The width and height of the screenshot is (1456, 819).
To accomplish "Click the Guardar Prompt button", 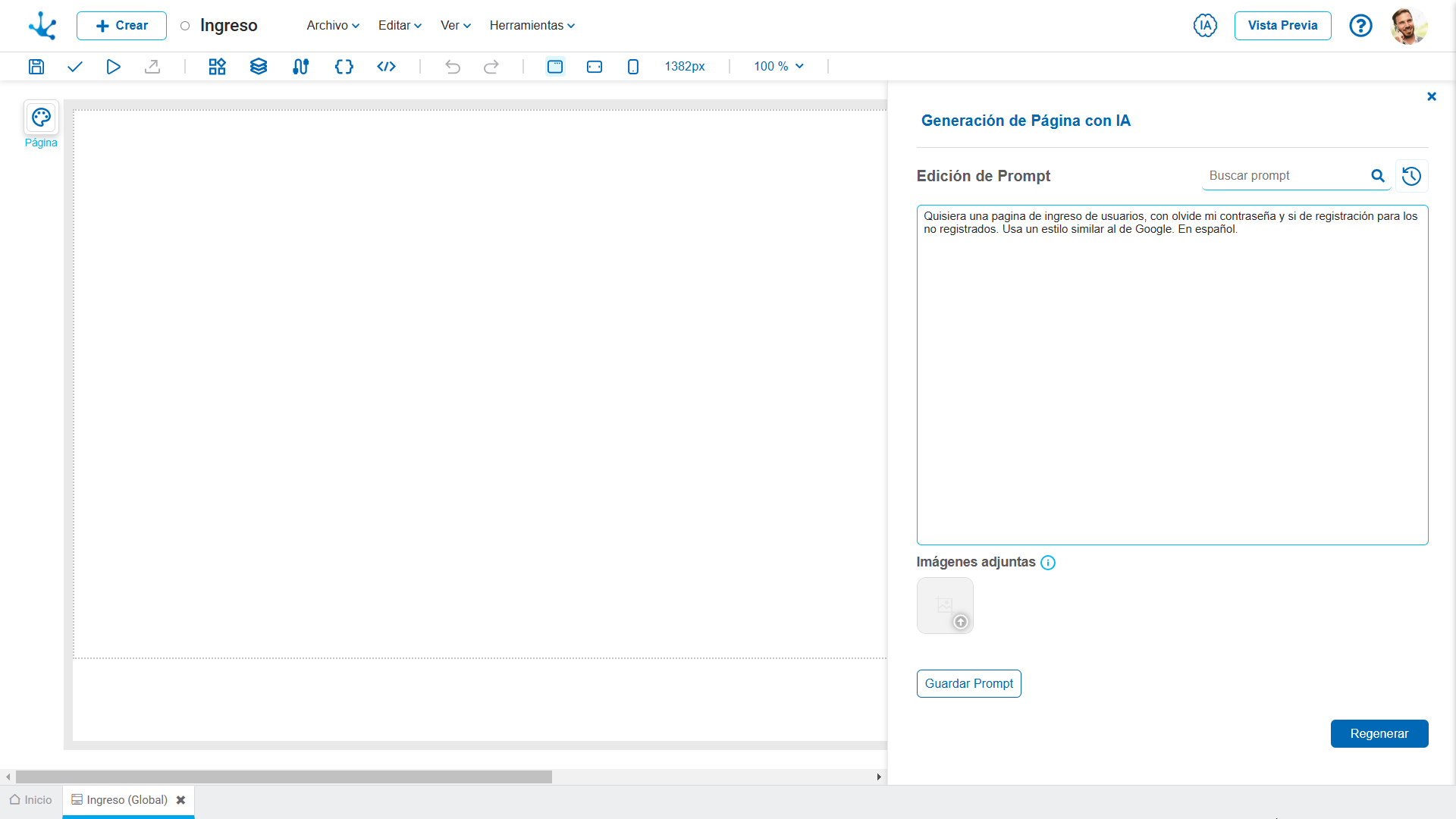I will point(968,684).
